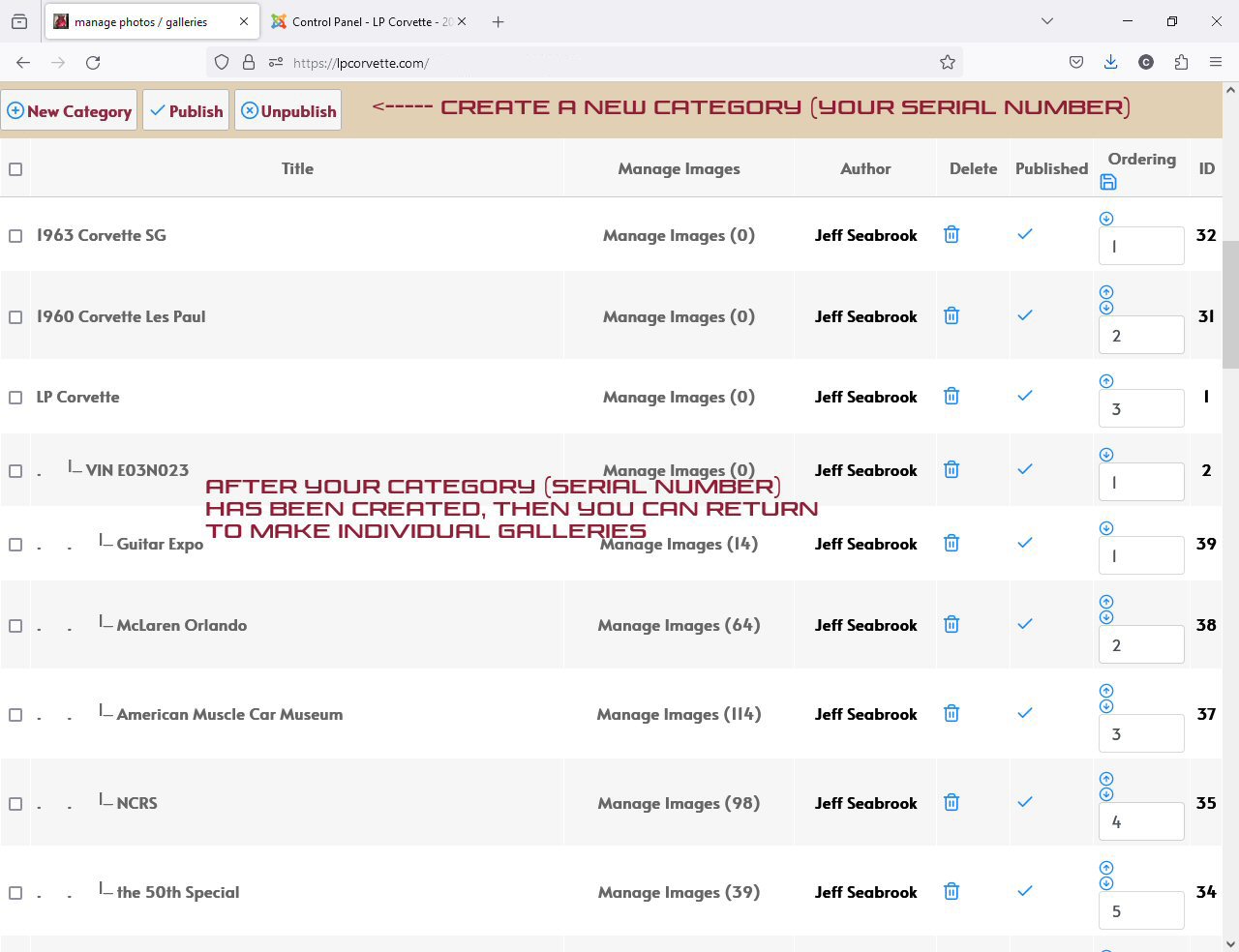The height and width of the screenshot is (952, 1239).
Task: Click the New Category button
Action: pos(69,110)
